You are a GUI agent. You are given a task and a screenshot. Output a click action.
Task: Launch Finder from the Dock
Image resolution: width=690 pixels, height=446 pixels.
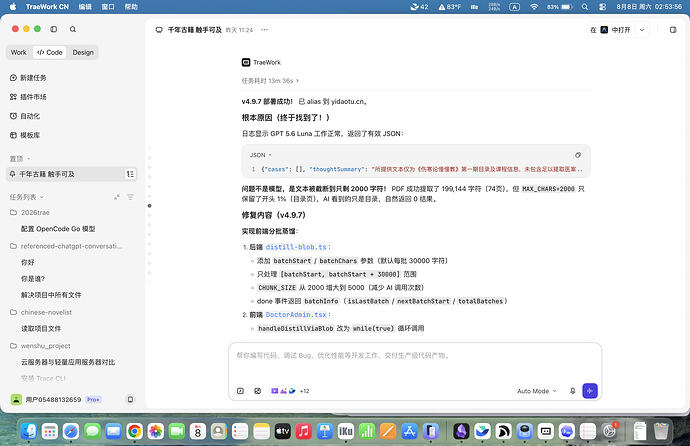click(29, 431)
